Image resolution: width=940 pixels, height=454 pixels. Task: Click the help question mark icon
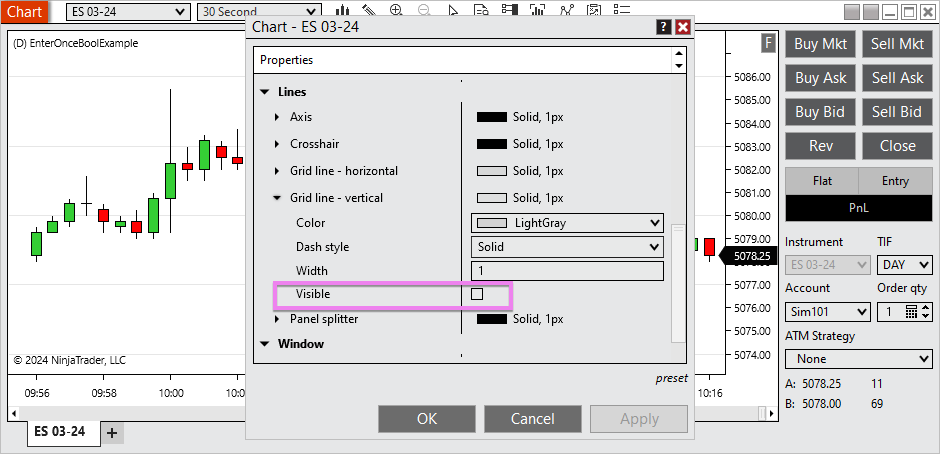pyautogui.click(x=663, y=27)
